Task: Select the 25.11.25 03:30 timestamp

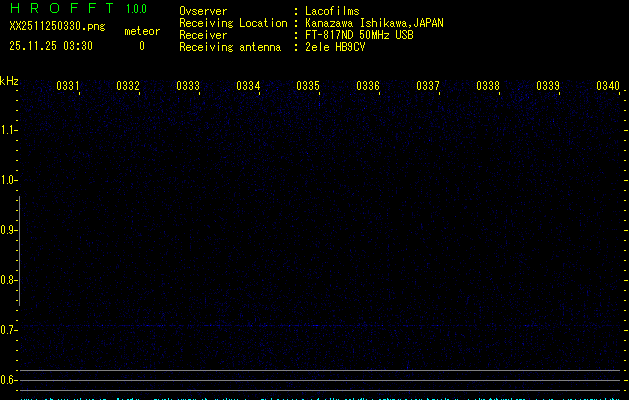Action: click(x=51, y=46)
